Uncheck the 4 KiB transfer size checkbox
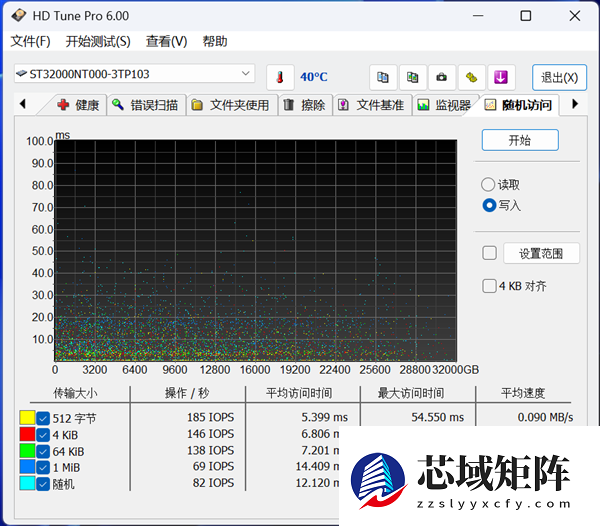 tap(43, 435)
